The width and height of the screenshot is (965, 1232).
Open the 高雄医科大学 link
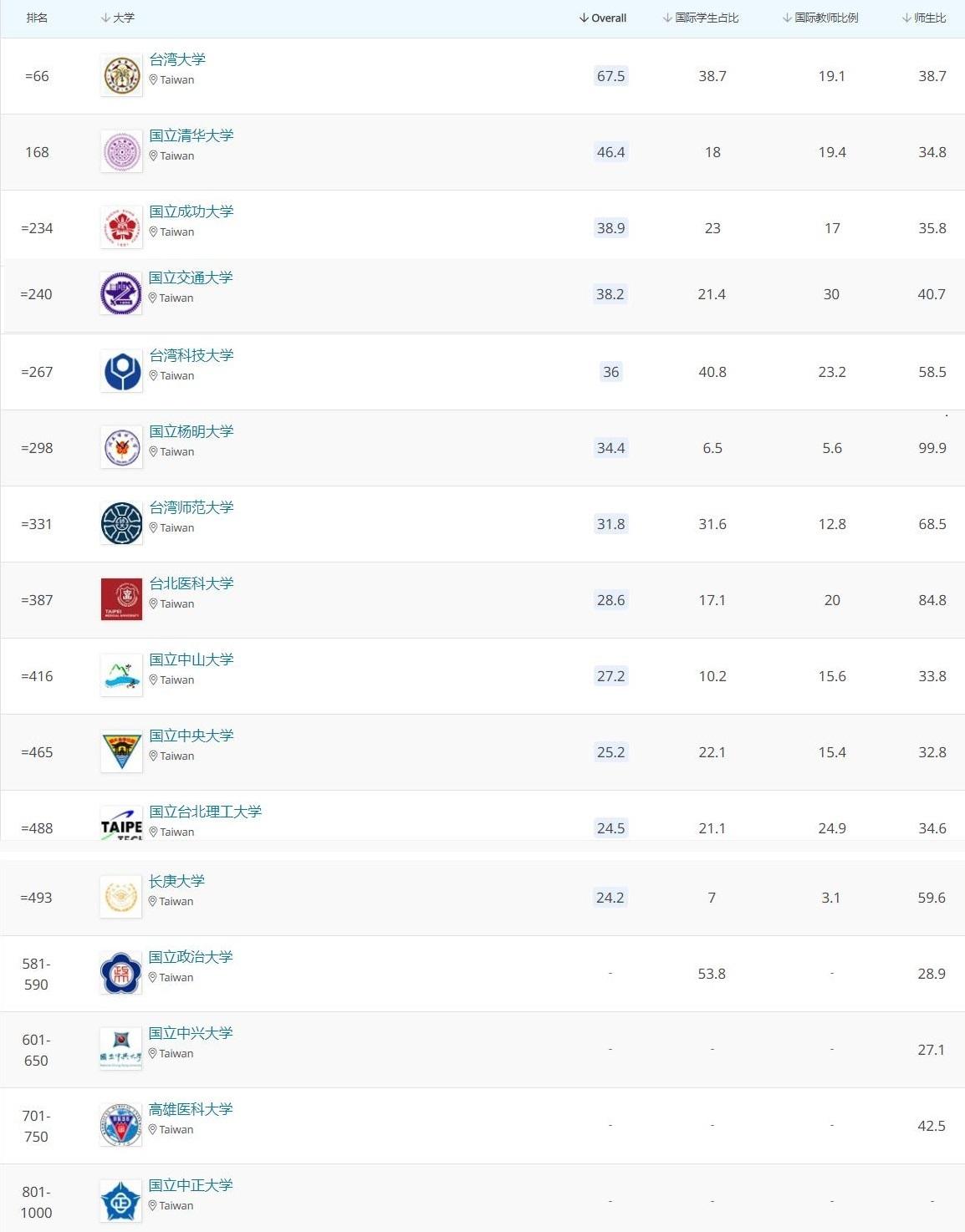pos(191,1109)
